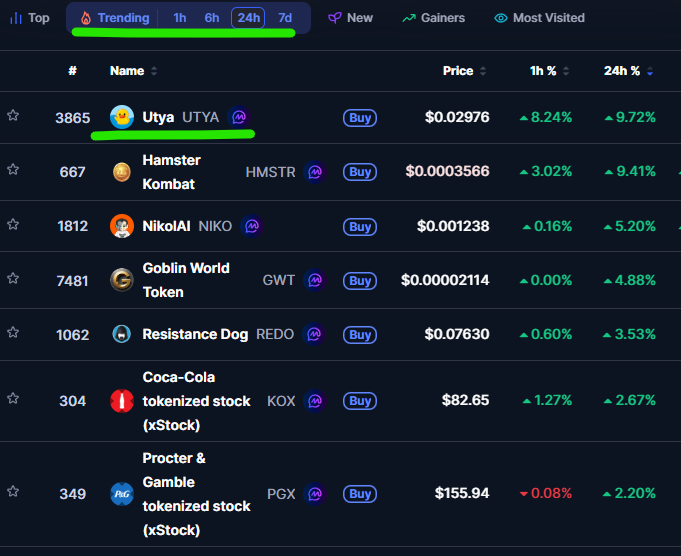Click Buy for Coca-Cola tokenized stock

pos(360,400)
